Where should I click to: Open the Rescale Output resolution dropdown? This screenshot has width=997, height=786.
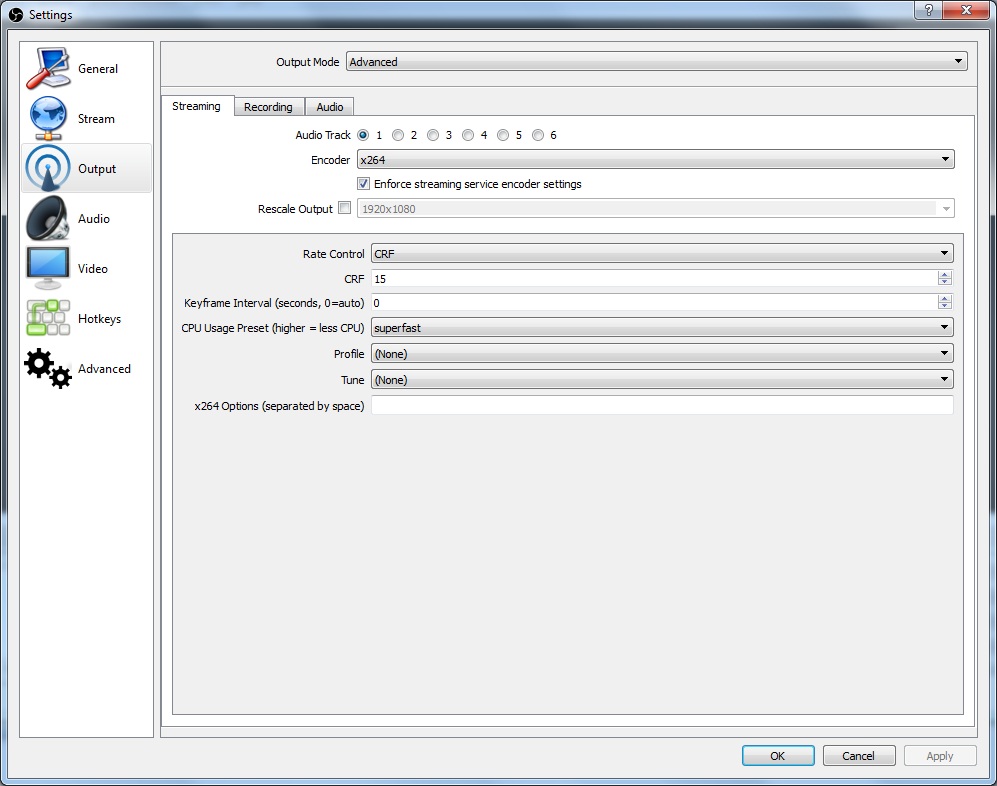656,209
